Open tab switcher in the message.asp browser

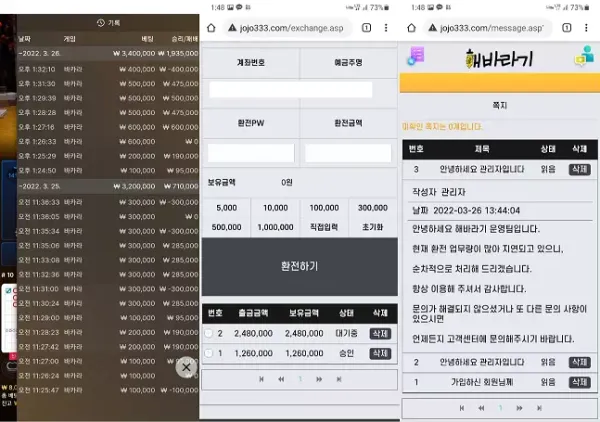[x=567, y=28]
